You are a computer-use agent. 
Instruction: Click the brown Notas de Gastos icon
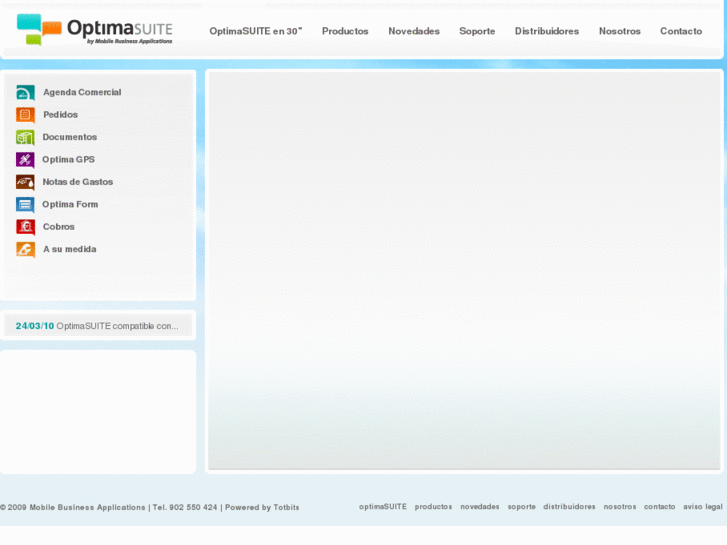(26, 182)
